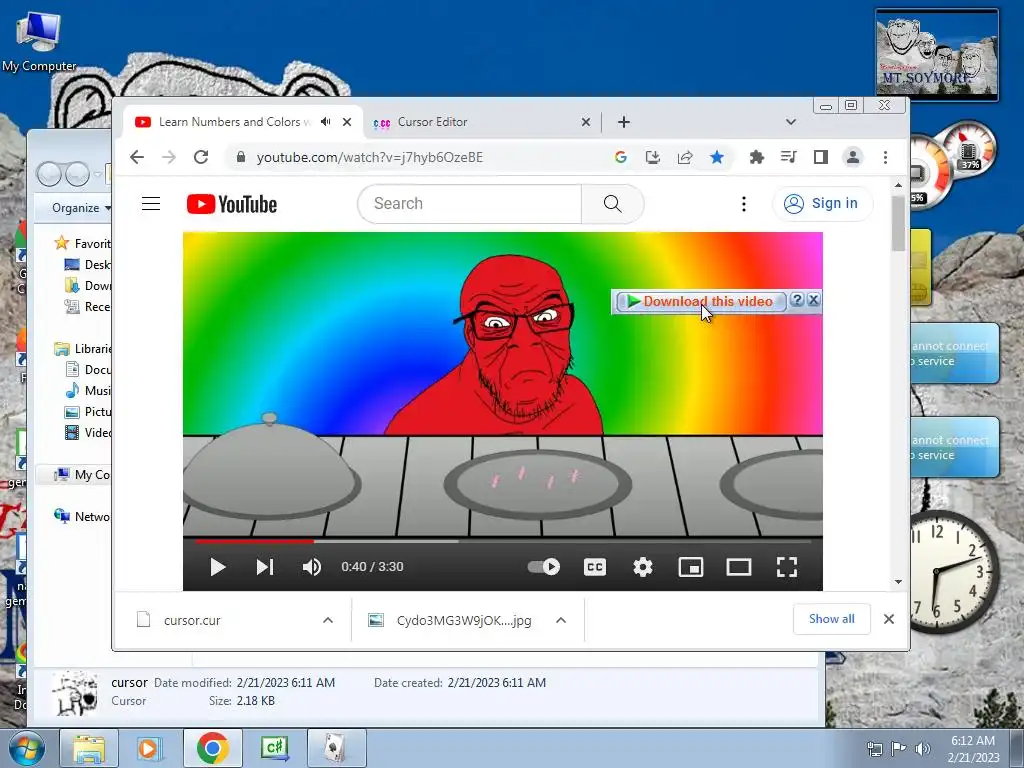Viewport: 1024px width, 768px height.
Task: Click the Download this video button
Action: pyautogui.click(x=701, y=301)
